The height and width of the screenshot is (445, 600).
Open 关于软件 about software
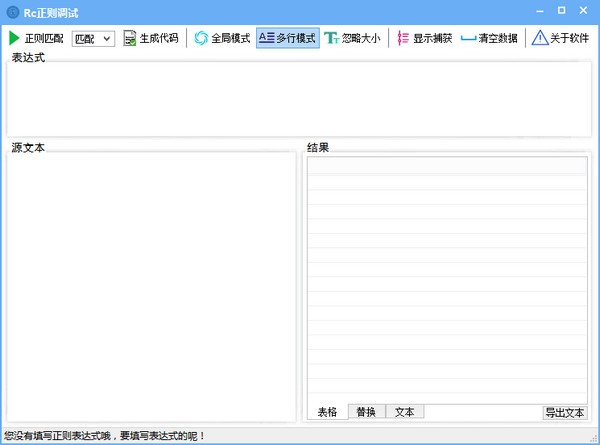pos(540,38)
